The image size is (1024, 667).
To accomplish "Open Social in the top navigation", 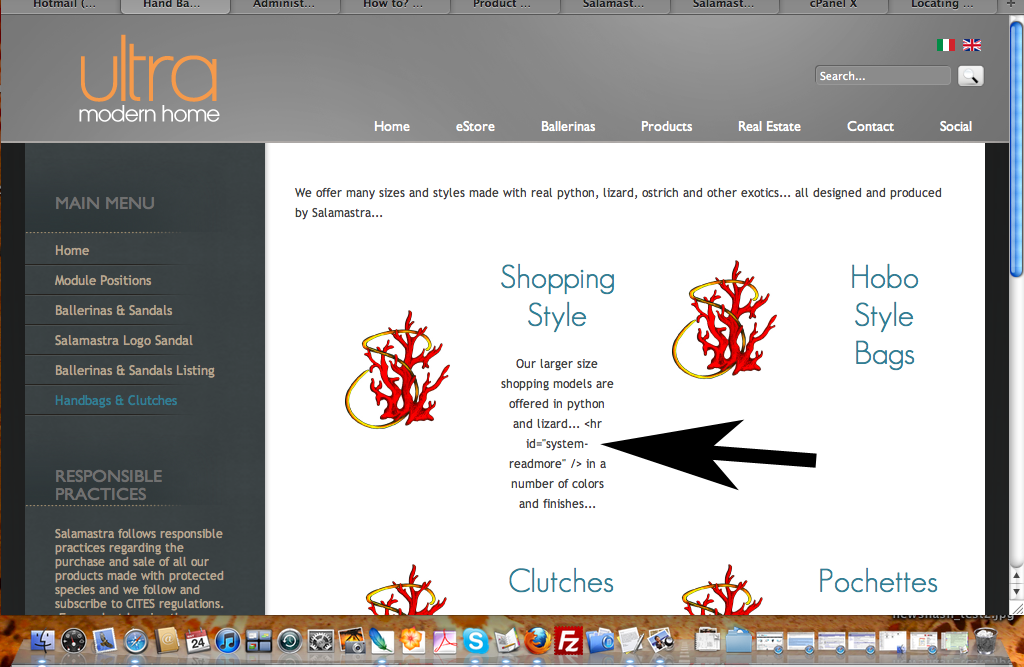I will (955, 126).
